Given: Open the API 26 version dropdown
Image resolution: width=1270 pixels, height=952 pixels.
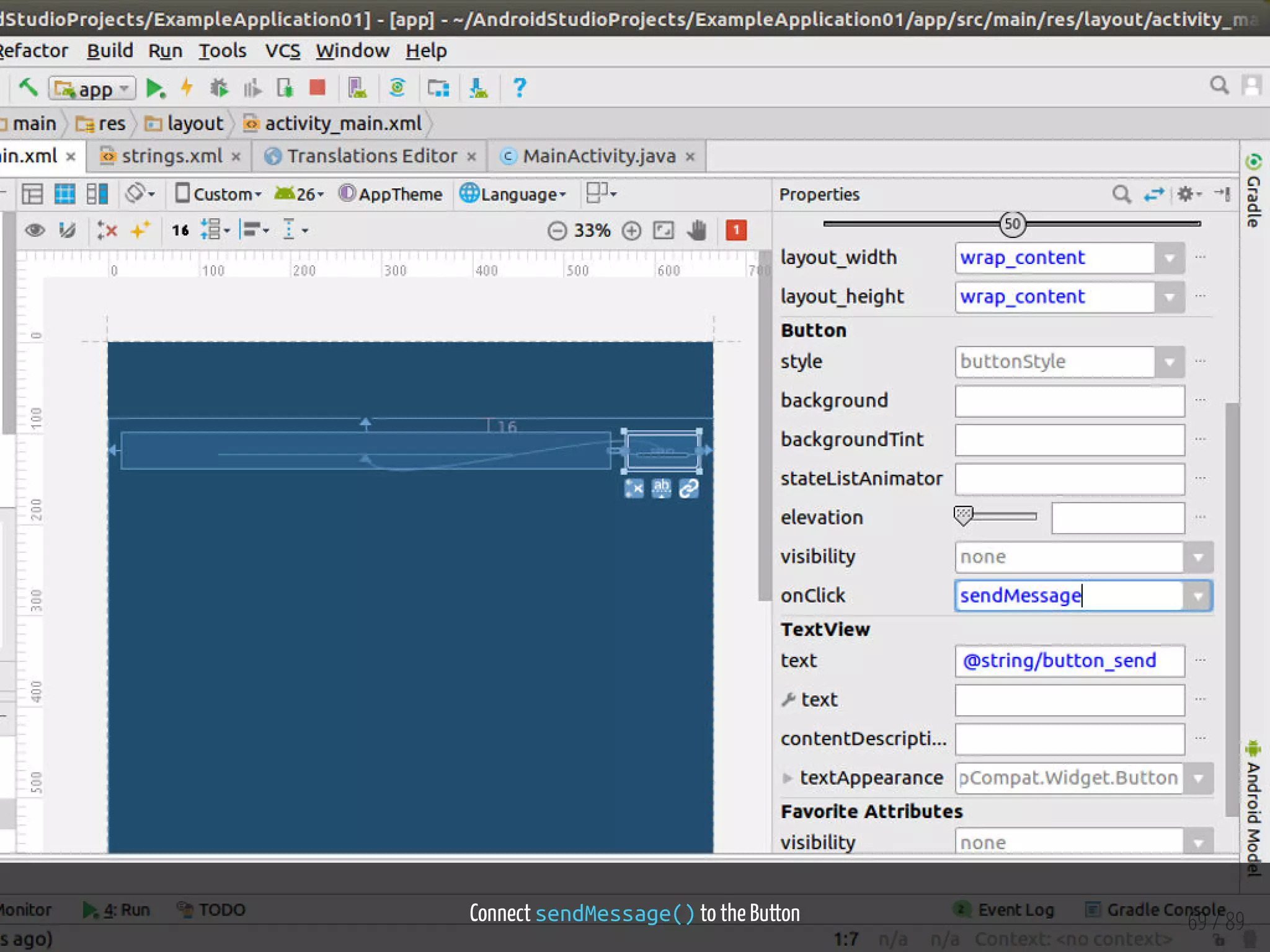Looking at the screenshot, I should point(300,194).
